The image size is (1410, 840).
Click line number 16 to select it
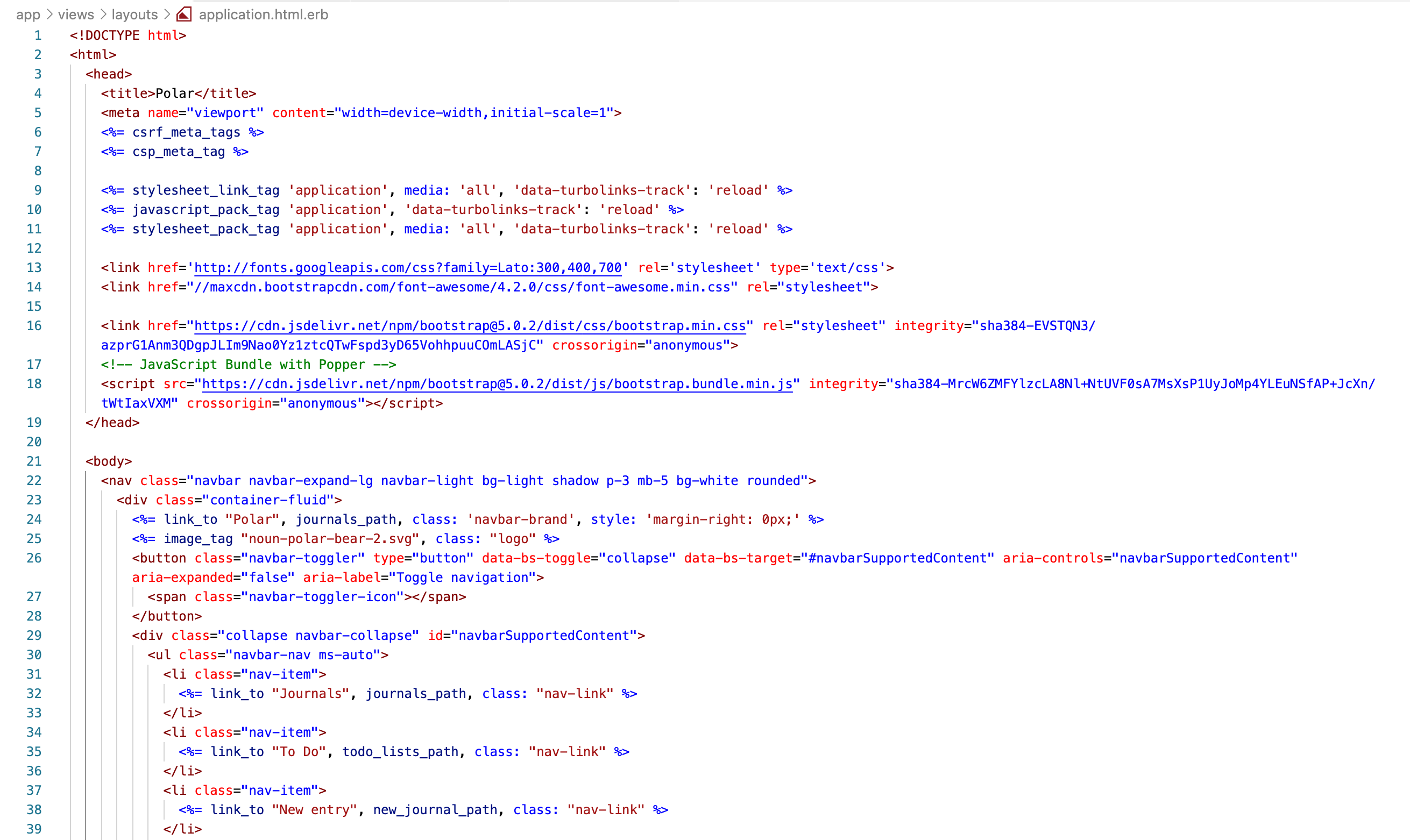[34, 325]
